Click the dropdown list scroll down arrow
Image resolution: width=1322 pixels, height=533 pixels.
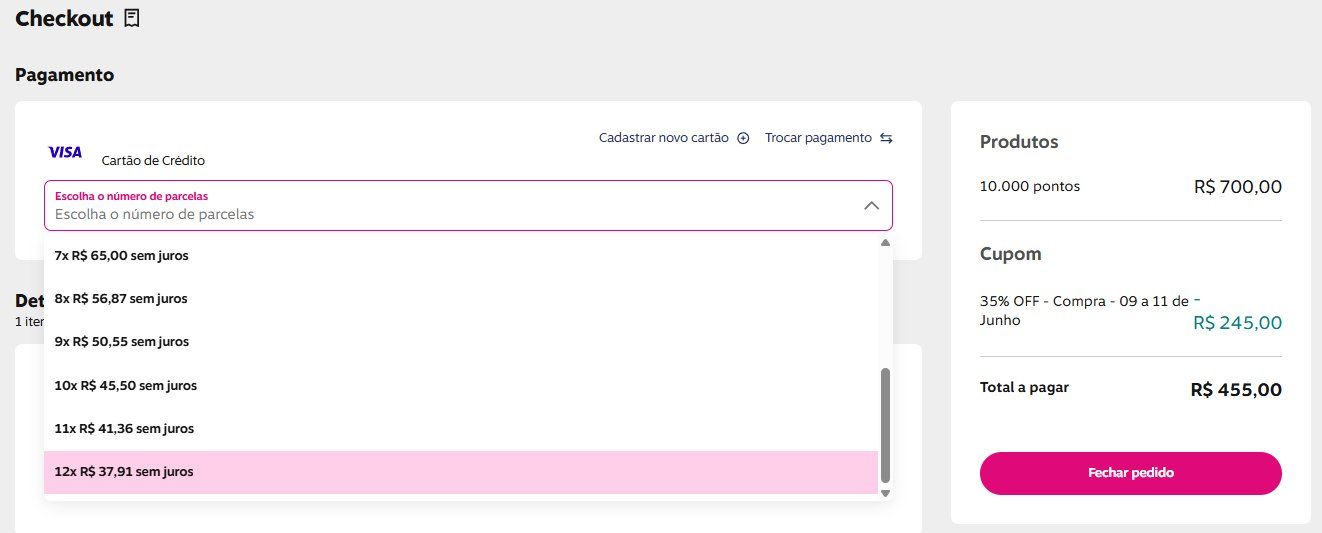click(884, 493)
